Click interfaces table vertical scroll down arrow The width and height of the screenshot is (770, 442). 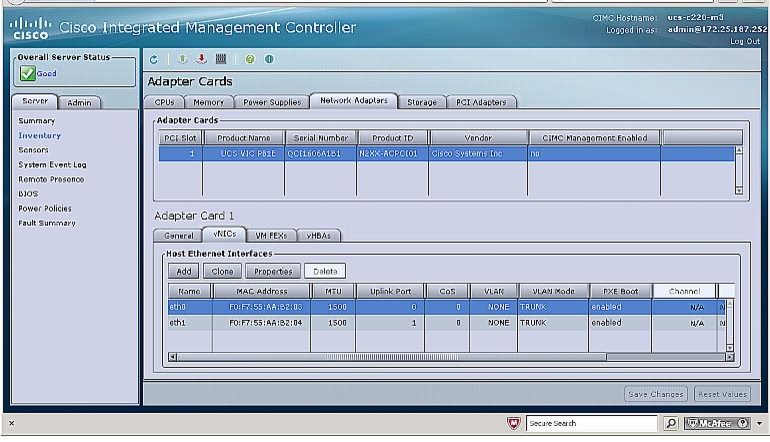730,348
